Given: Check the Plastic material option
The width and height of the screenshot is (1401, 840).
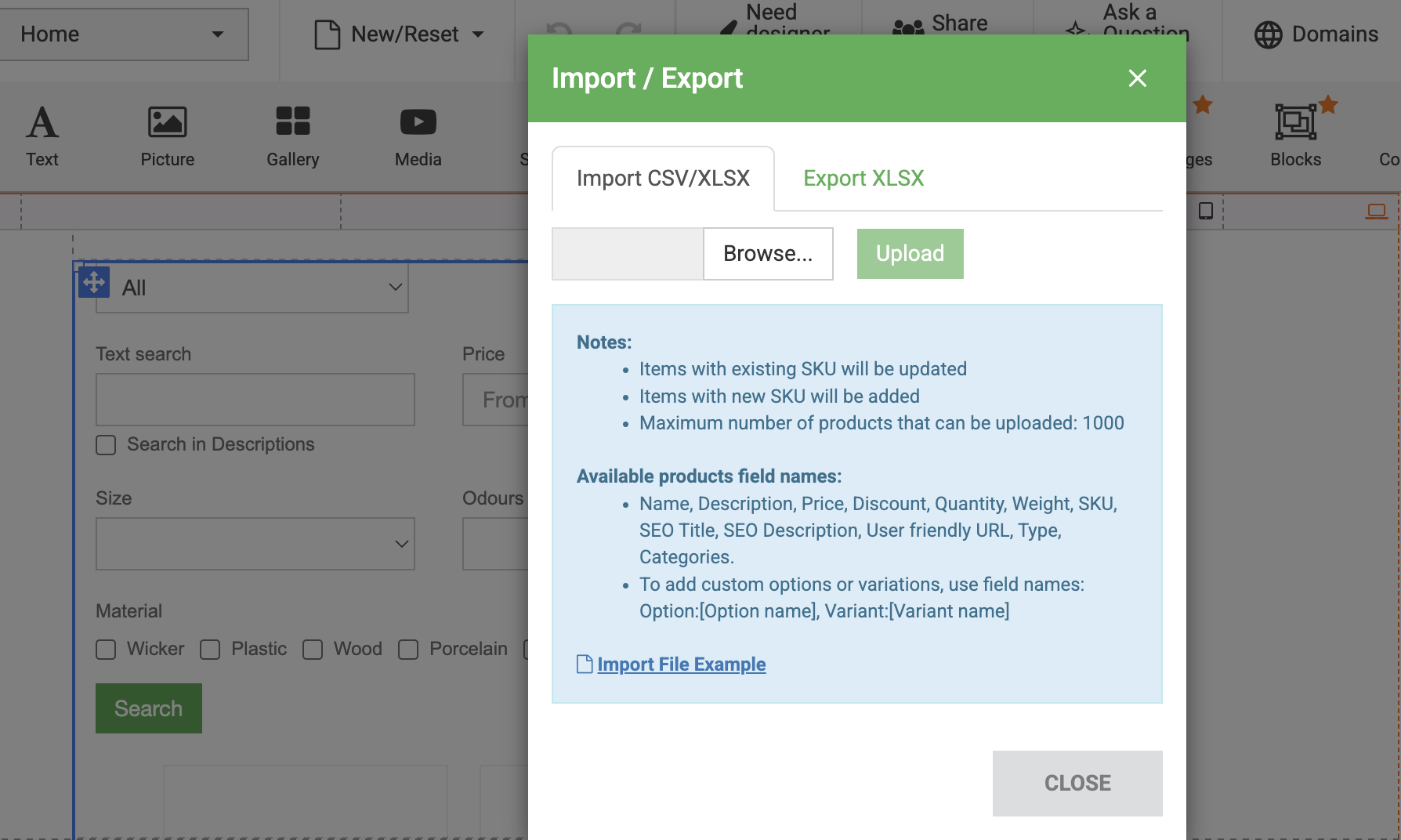Looking at the screenshot, I should pyautogui.click(x=210, y=650).
